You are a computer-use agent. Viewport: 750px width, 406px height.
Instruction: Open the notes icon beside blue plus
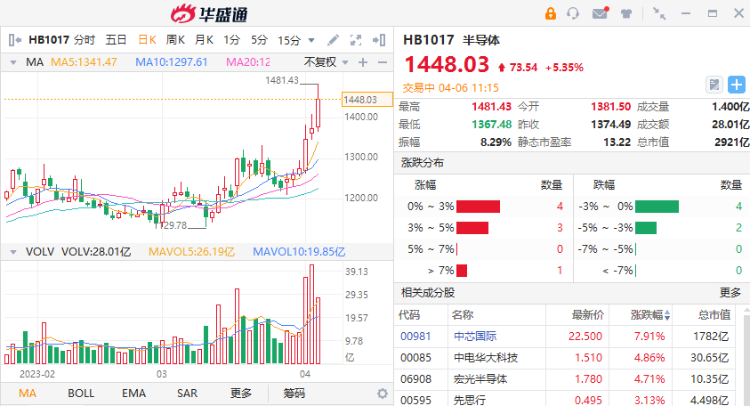point(714,85)
